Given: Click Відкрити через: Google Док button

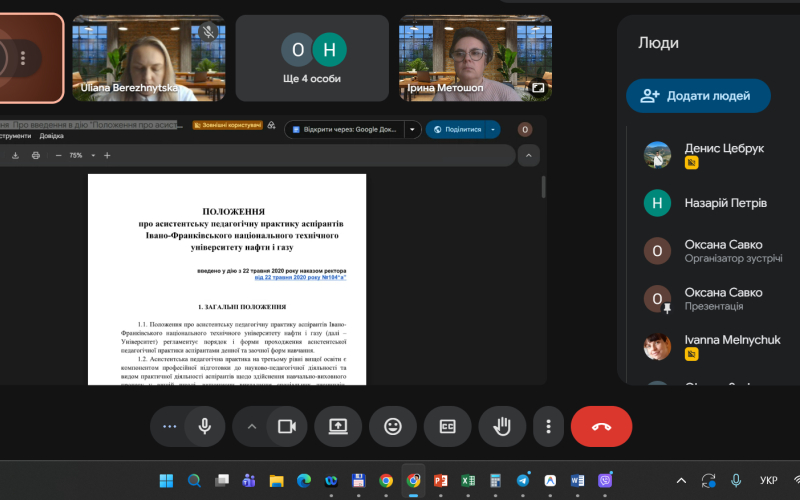Looking at the screenshot, I should pyautogui.click(x=344, y=130).
